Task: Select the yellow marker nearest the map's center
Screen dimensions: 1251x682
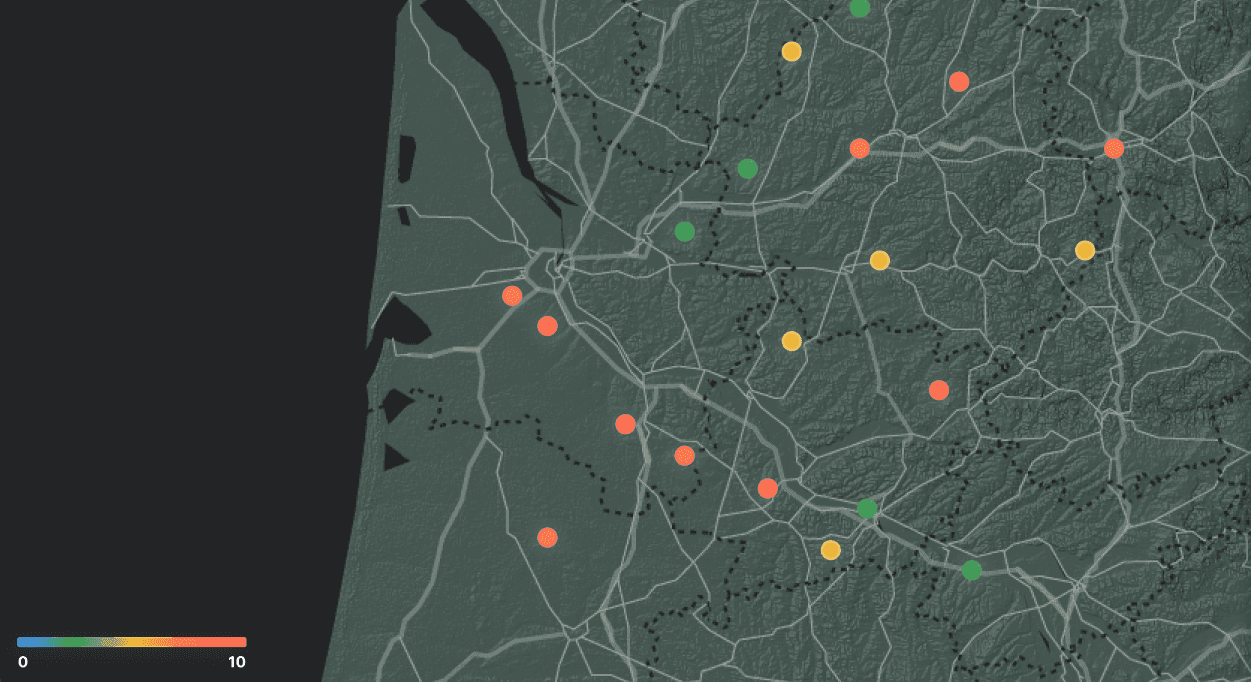Action: (x=791, y=341)
